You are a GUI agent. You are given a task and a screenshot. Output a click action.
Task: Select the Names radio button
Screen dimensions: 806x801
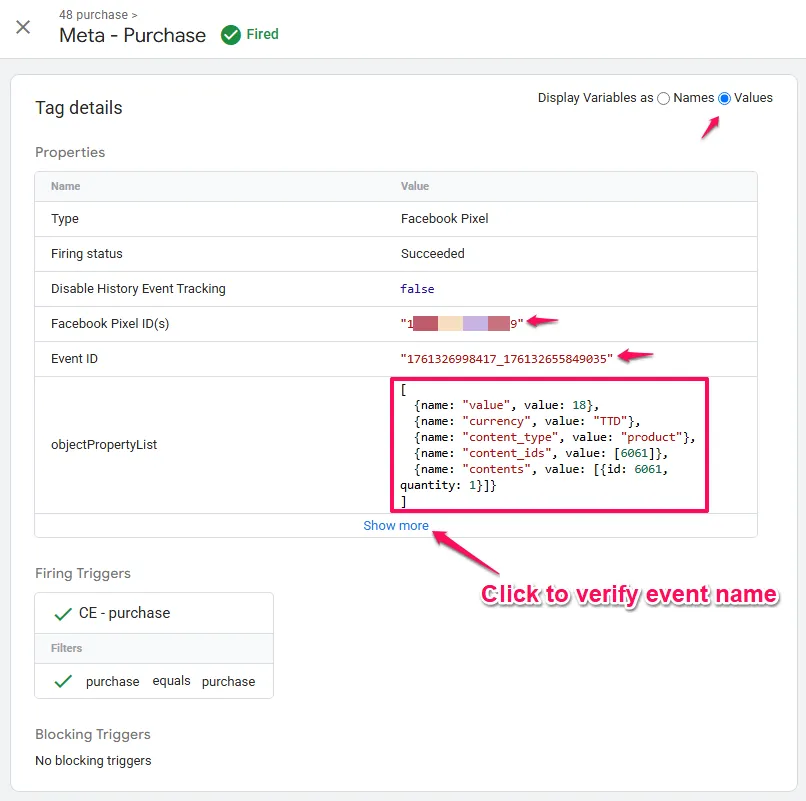[664, 98]
